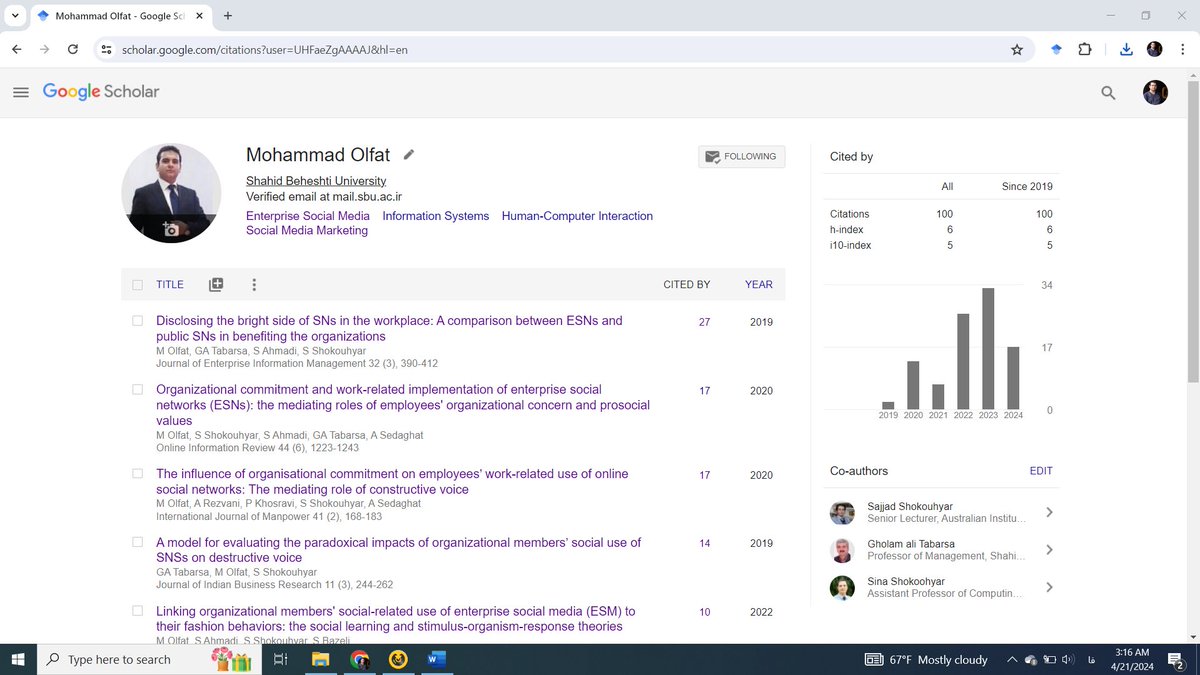This screenshot has width=1200, height=675.
Task: Select all articles with header checkbox
Action: [x=137, y=284]
